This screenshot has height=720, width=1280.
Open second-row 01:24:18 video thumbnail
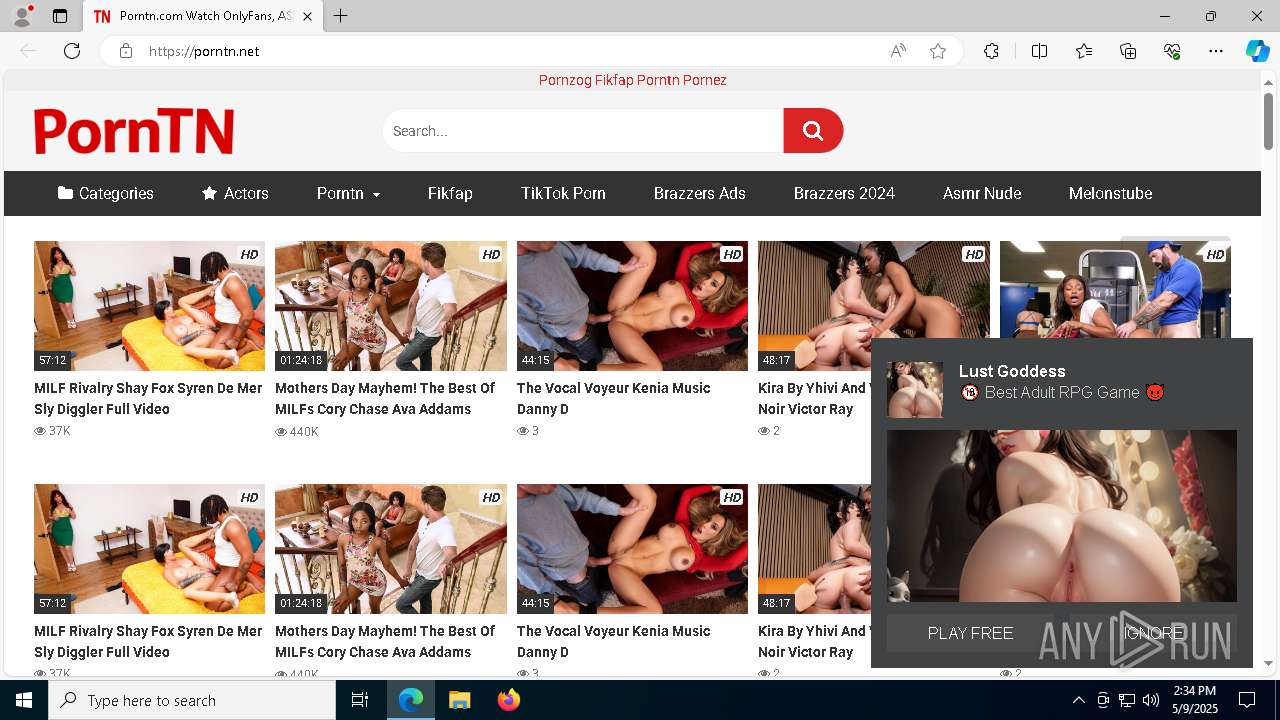click(391, 549)
